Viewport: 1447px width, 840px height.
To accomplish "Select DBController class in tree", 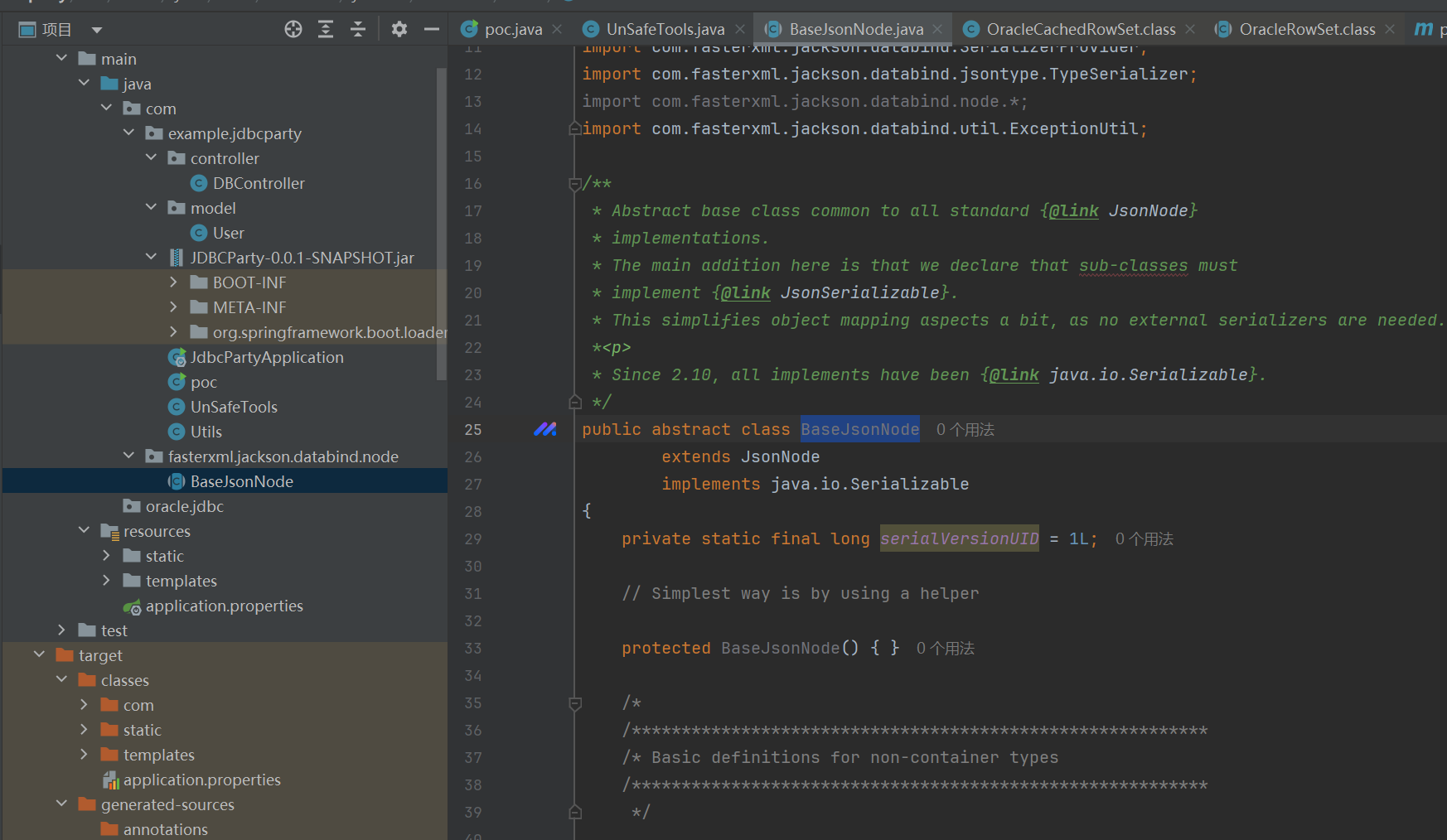I will coord(259,183).
